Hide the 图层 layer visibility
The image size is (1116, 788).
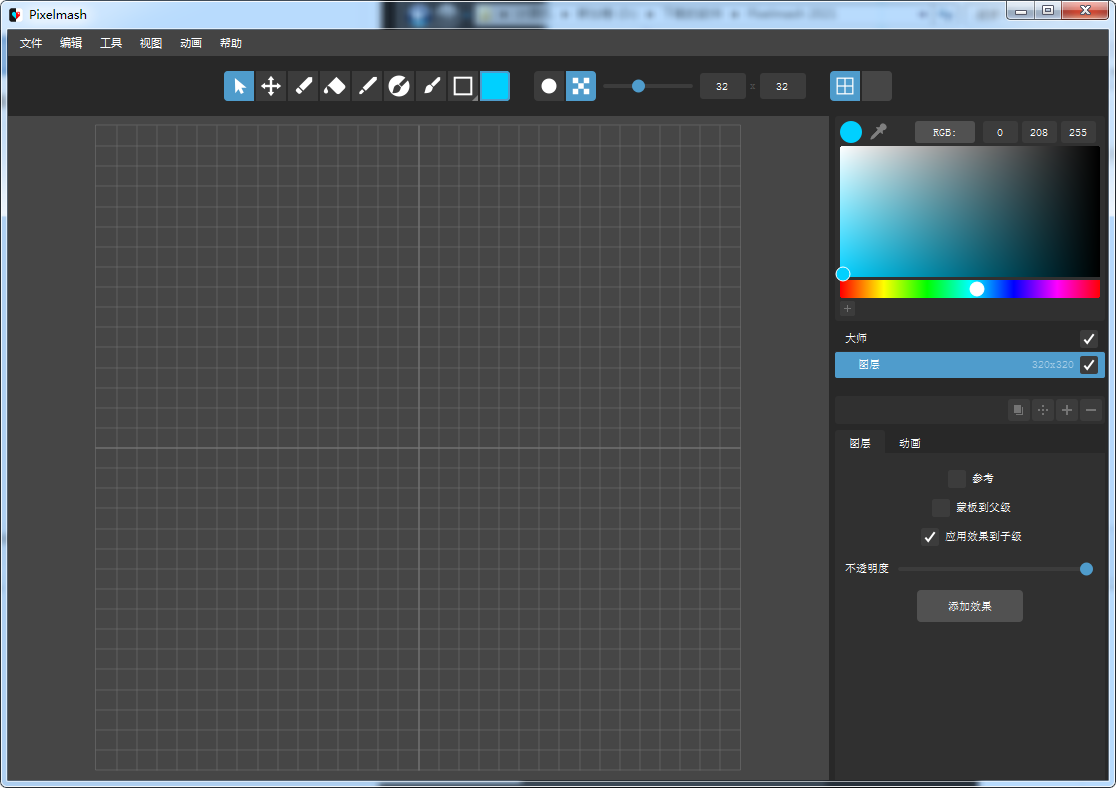1089,365
